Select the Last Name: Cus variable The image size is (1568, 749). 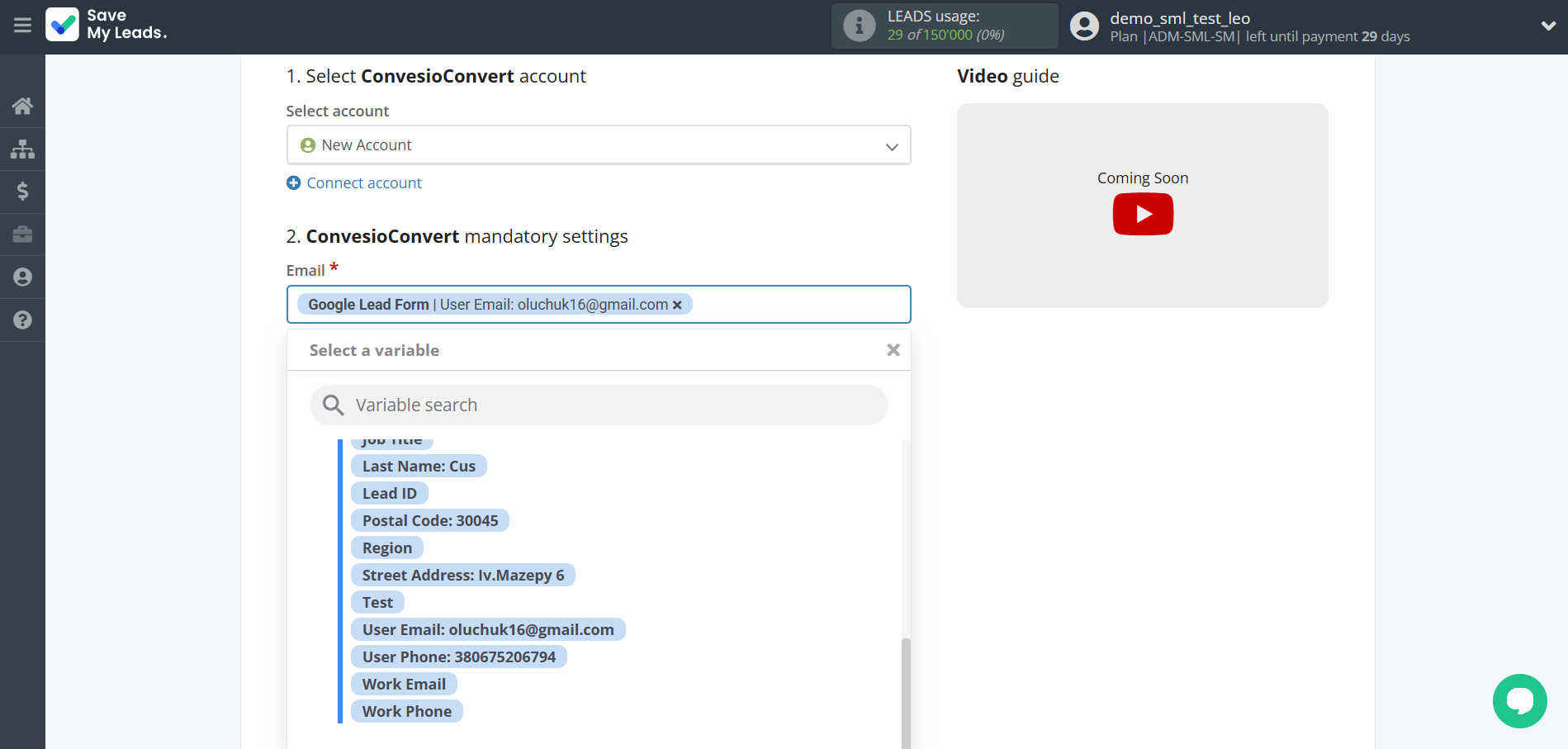click(419, 467)
